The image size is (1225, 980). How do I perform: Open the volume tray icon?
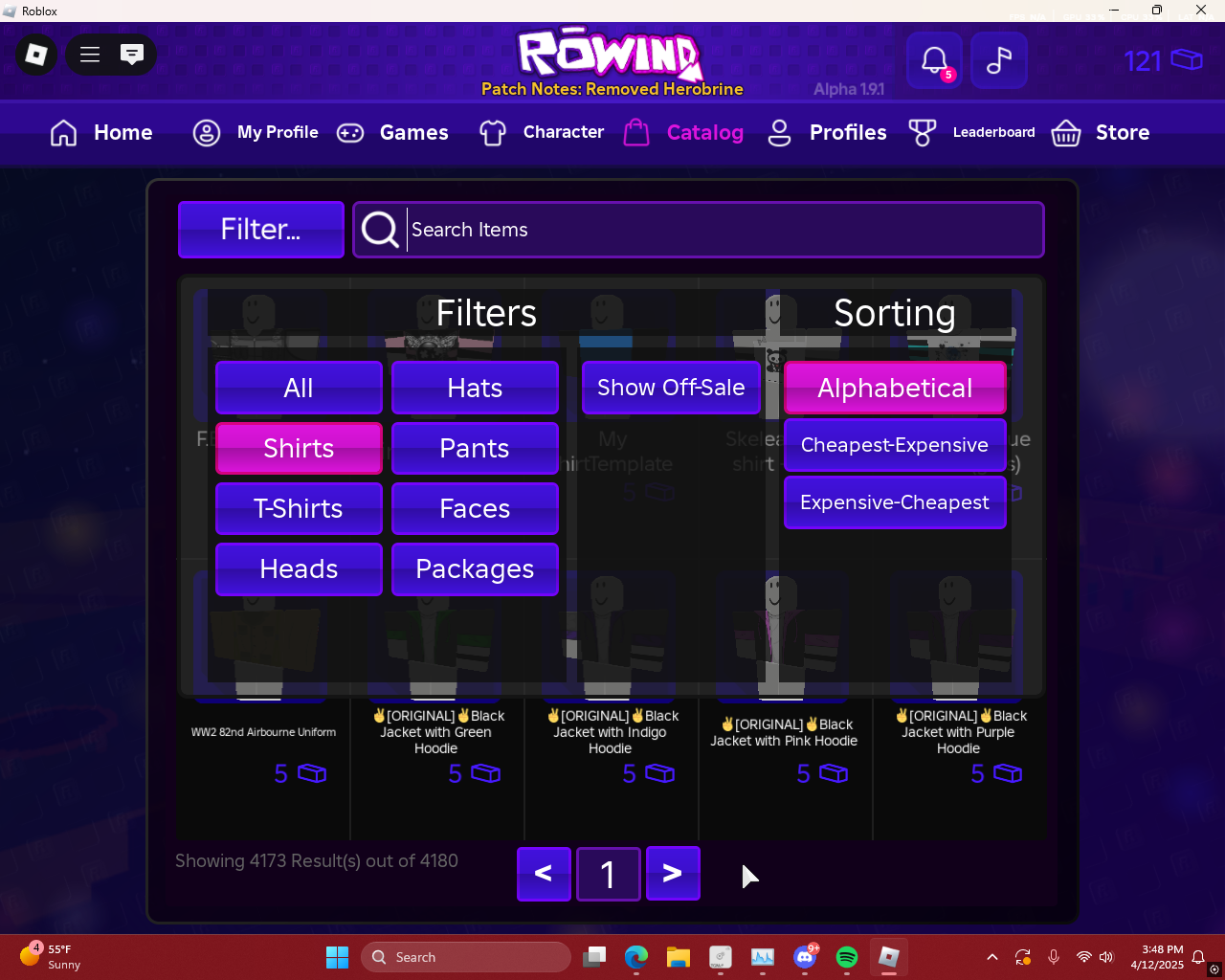(1106, 957)
